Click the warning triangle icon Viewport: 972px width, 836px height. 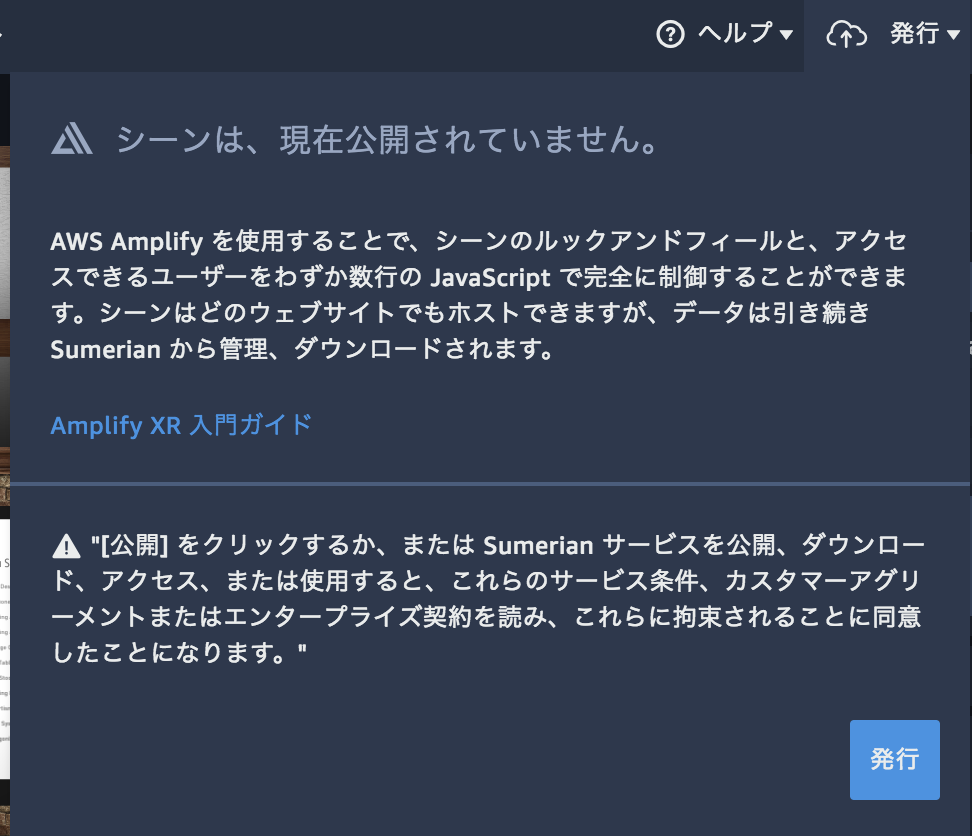click(x=66, y=546)
